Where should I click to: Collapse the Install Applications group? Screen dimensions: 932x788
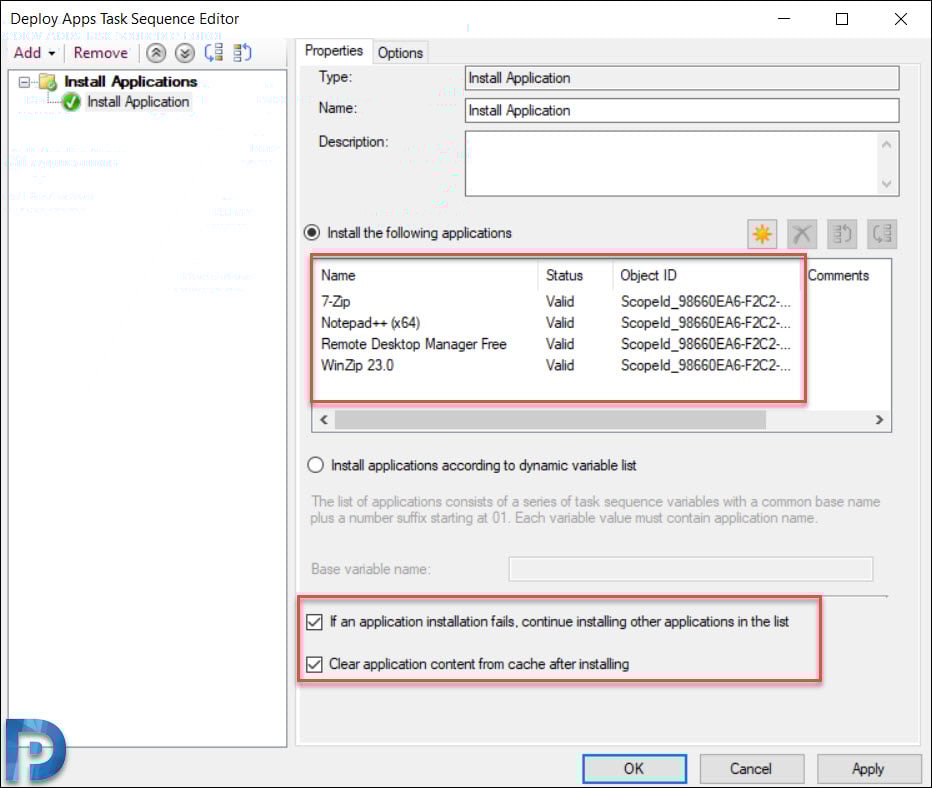coord(24,82)
